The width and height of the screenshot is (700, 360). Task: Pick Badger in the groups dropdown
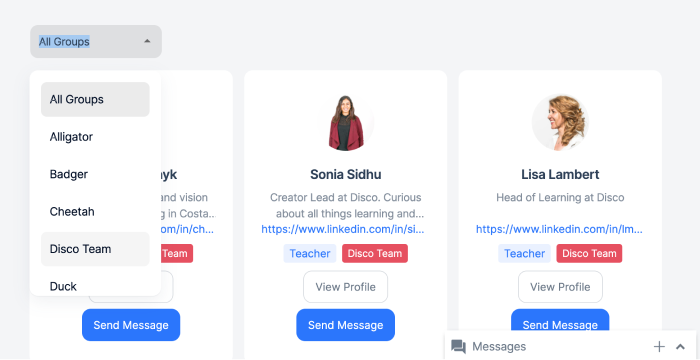[x=95, y=174]
